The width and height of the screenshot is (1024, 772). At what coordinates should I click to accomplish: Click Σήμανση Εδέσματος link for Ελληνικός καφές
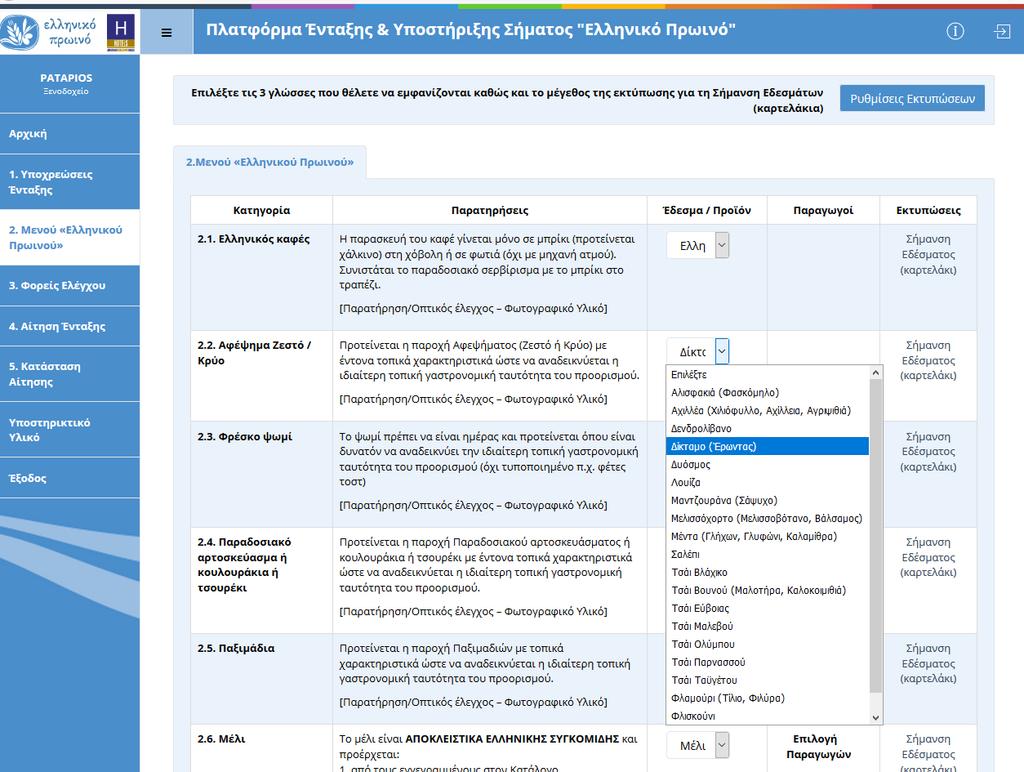click(x=928, y=254)
